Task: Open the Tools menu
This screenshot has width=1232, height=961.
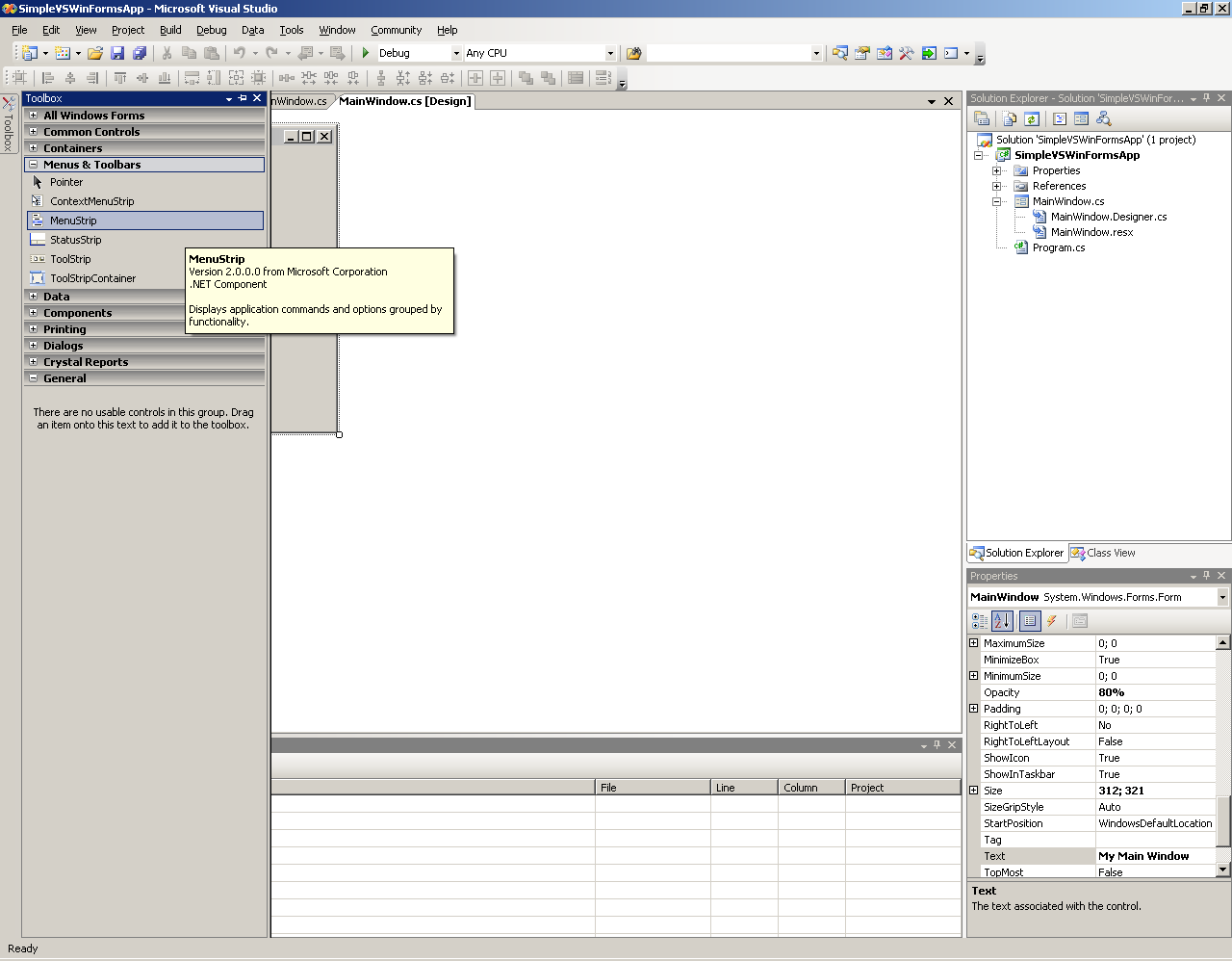Action: coord(291,30)
